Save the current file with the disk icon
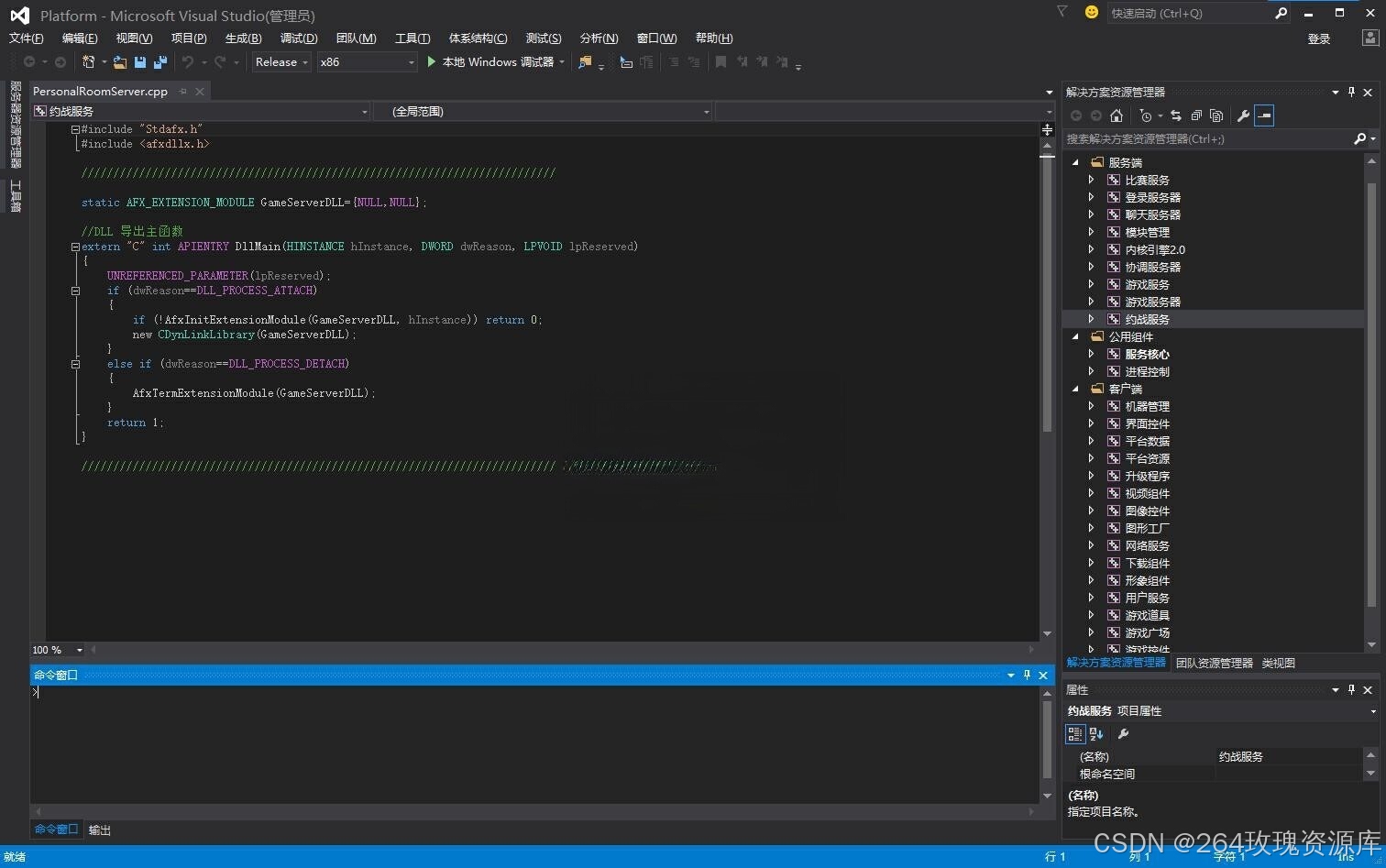Image resolution: width=1386 pixels, height=868 pixels. (x=140, y=62)
